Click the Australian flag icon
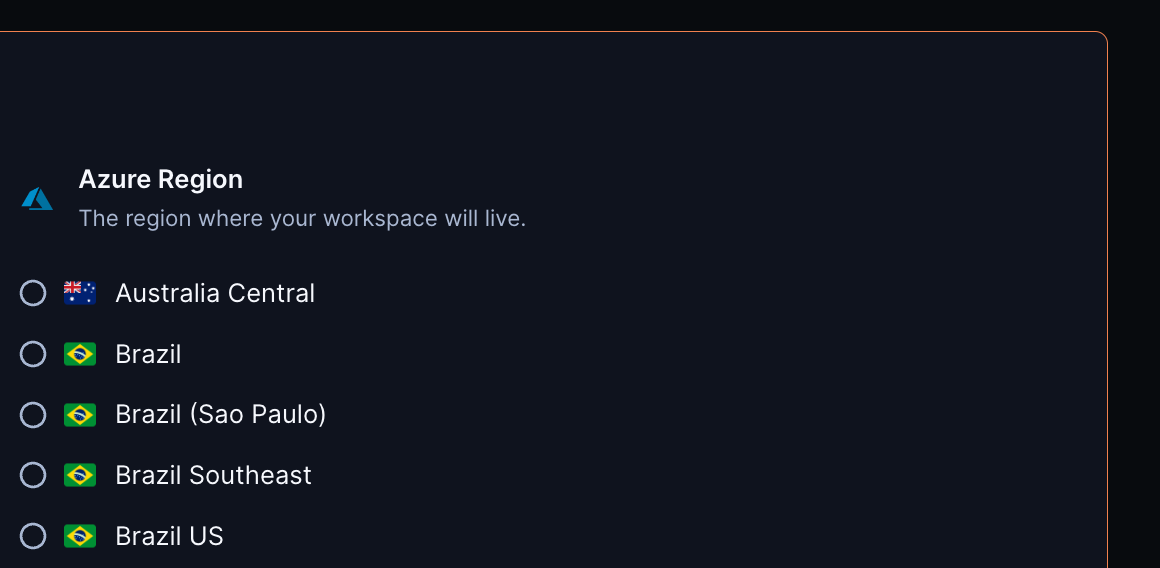Viewport: 1160px width, 568px height. 80,293
